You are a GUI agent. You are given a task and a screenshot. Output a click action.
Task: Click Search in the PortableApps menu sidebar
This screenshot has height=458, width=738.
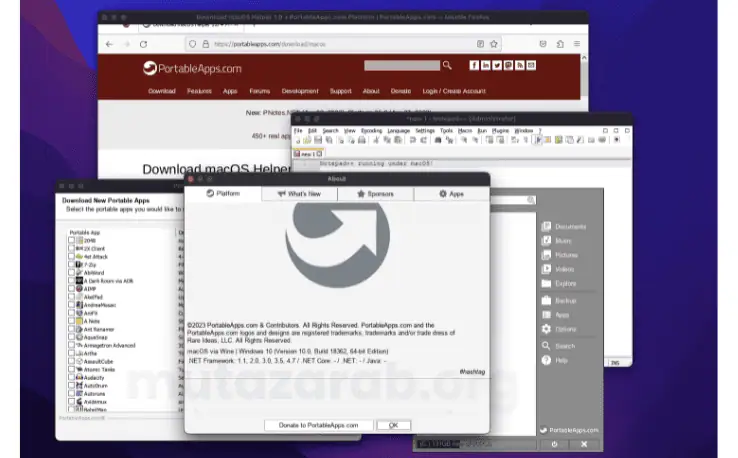tap(558, 346)
